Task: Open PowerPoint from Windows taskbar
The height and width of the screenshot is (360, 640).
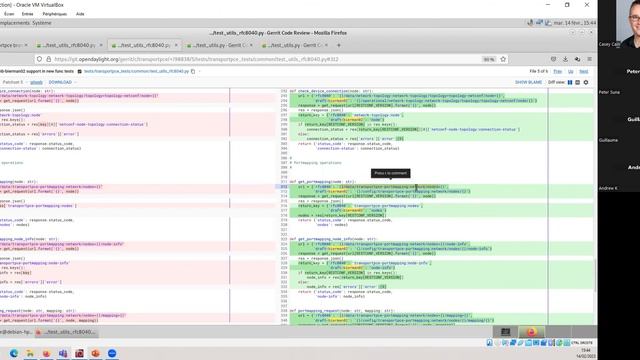Action: [x=95, y=353]
